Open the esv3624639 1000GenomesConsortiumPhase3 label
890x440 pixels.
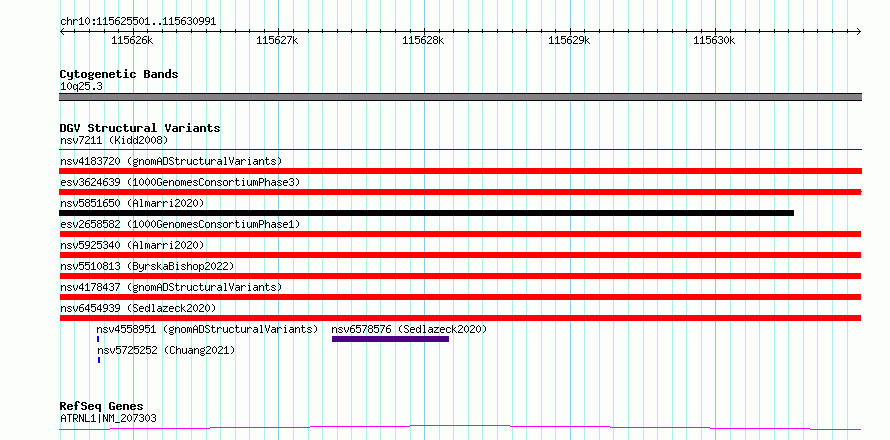pyautogui.click(x=180, y=182)
